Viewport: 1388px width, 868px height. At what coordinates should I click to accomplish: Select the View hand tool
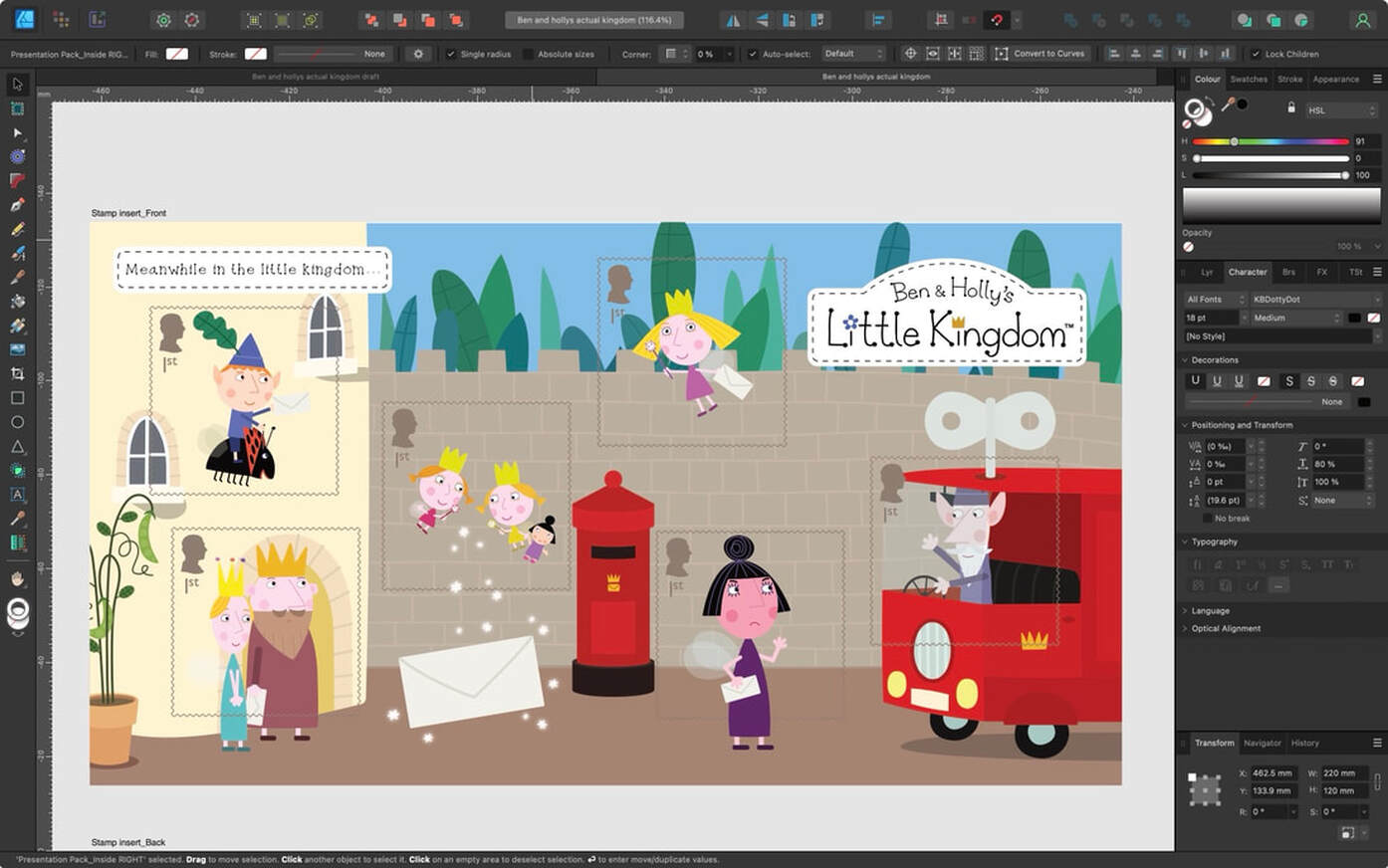click(x=17, y=577)
